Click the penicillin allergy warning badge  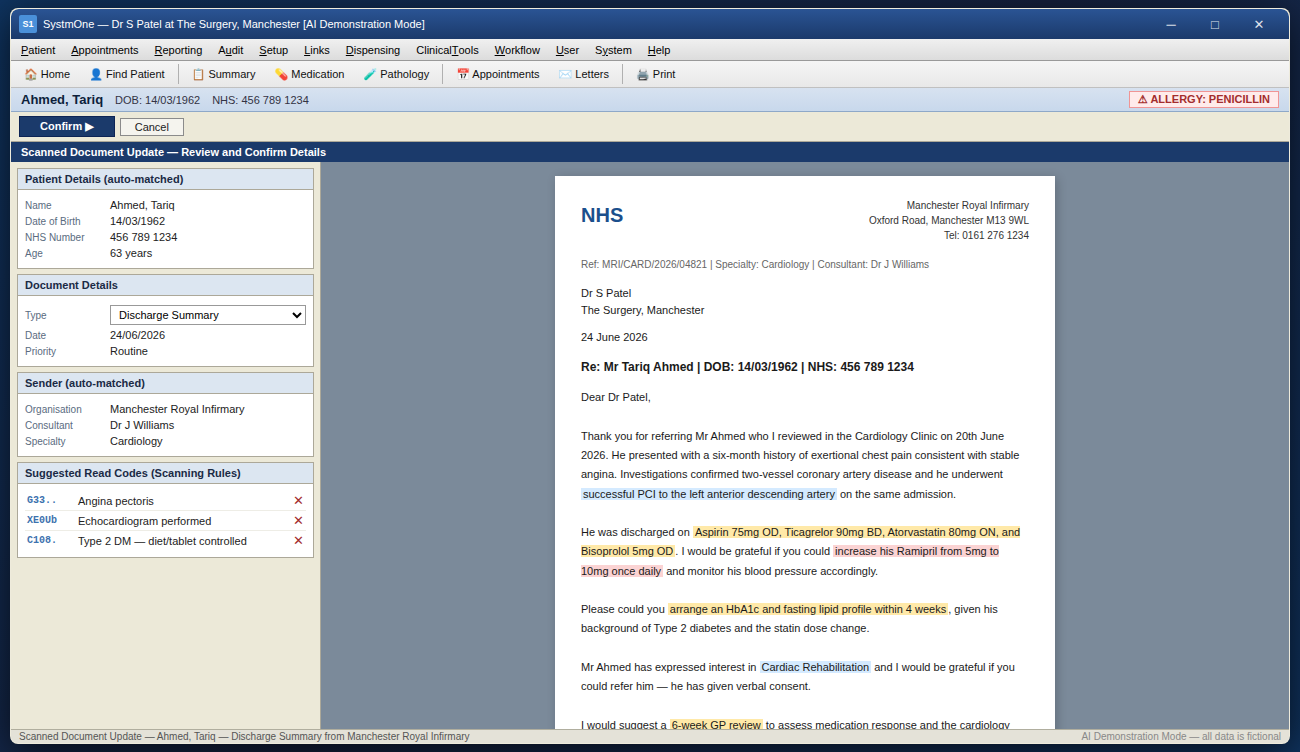click(x=1204, y=100)
